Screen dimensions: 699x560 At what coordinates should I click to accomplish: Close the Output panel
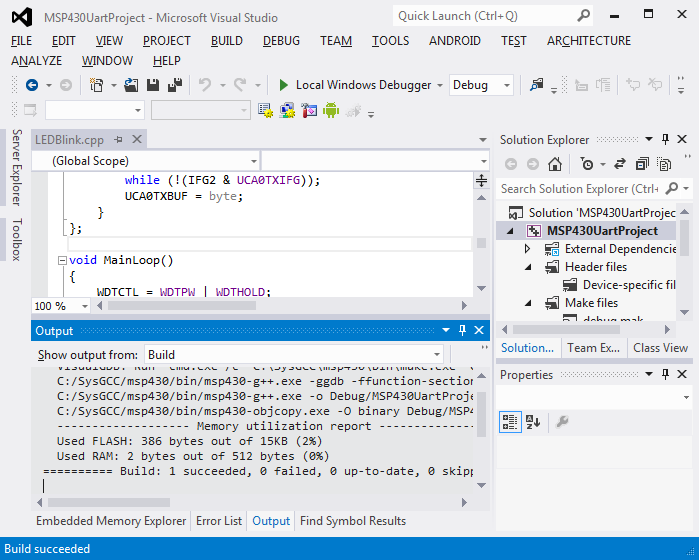tap(479, 330)
